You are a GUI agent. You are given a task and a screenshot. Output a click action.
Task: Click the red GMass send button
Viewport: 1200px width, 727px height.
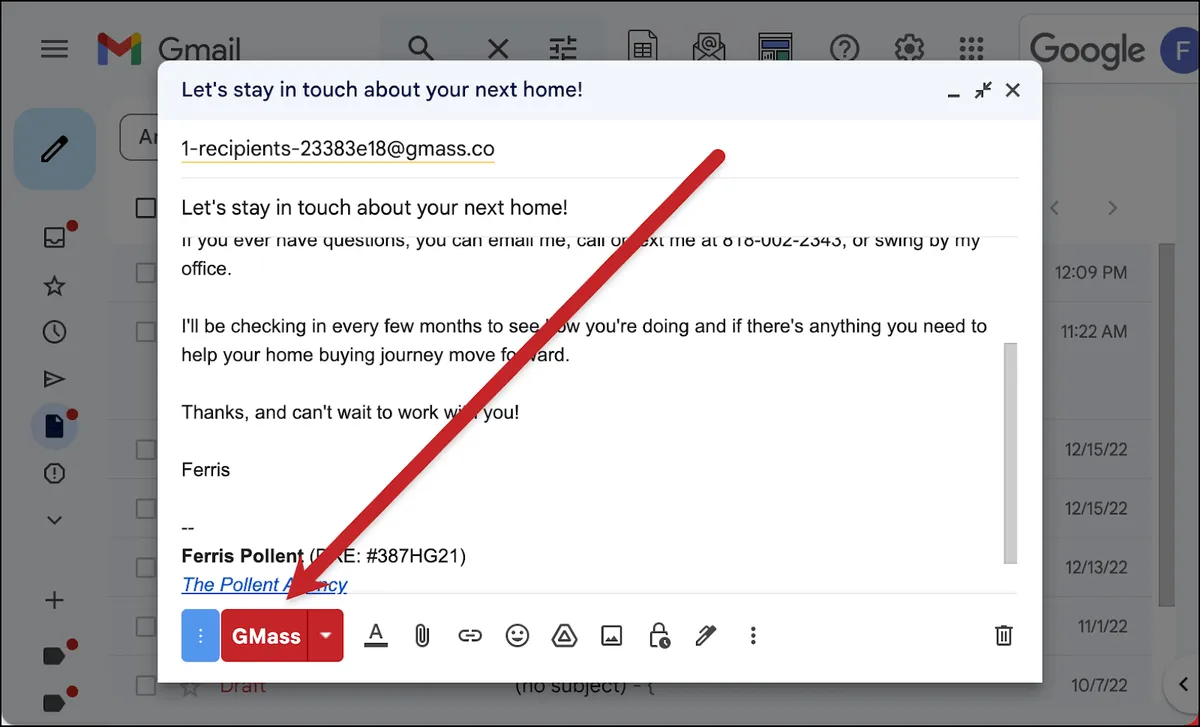265,636
